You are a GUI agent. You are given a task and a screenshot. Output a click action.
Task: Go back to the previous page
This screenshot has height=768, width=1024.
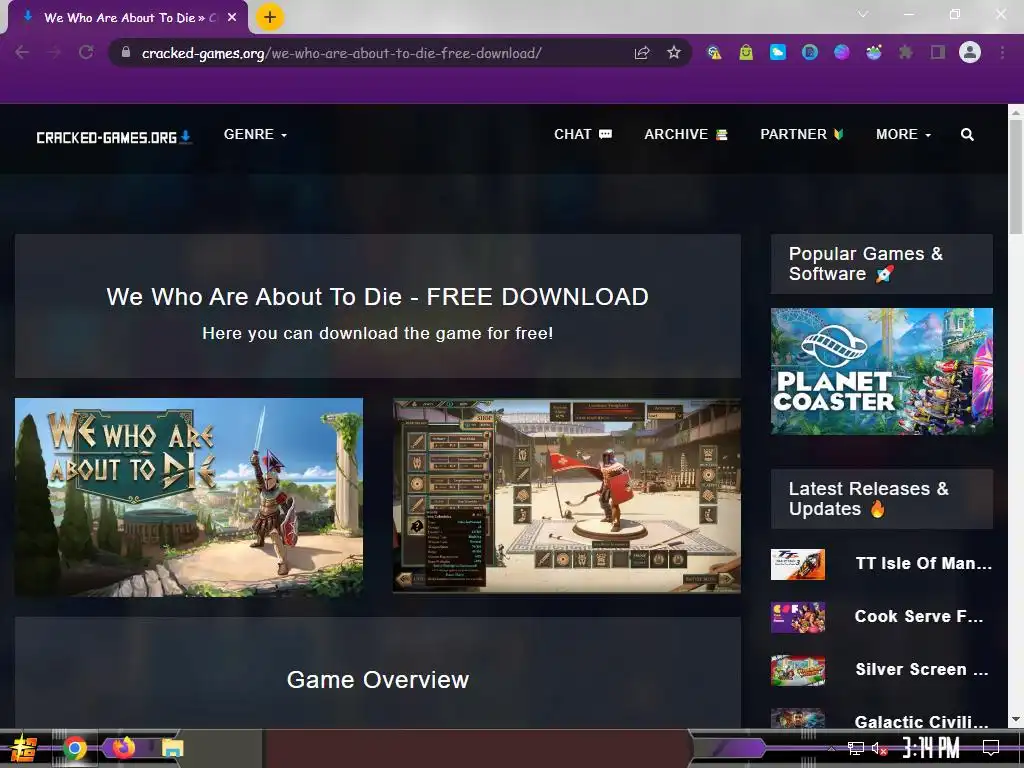click(x=22, y=53)
